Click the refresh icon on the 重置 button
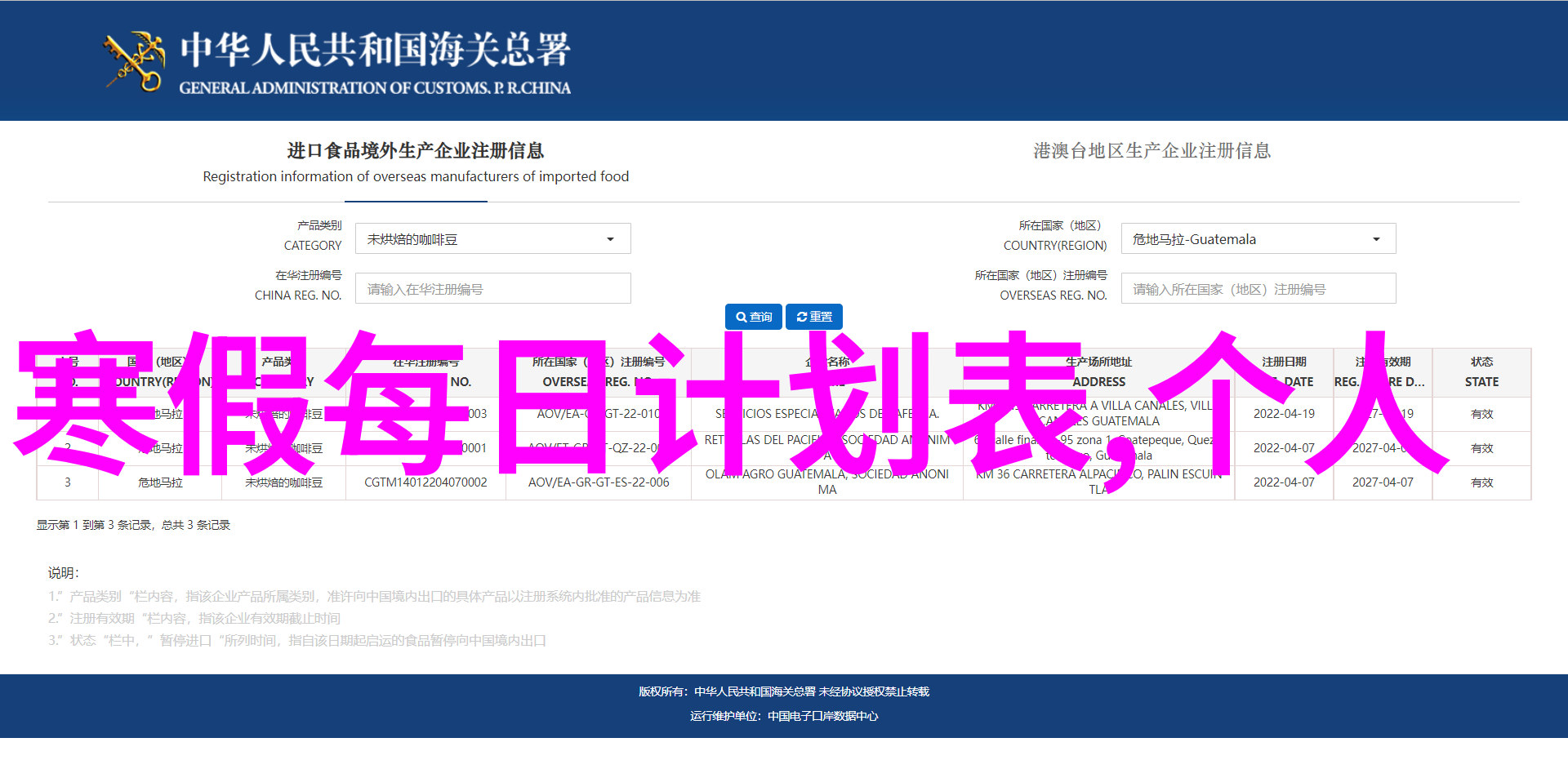 click(801, 317)
